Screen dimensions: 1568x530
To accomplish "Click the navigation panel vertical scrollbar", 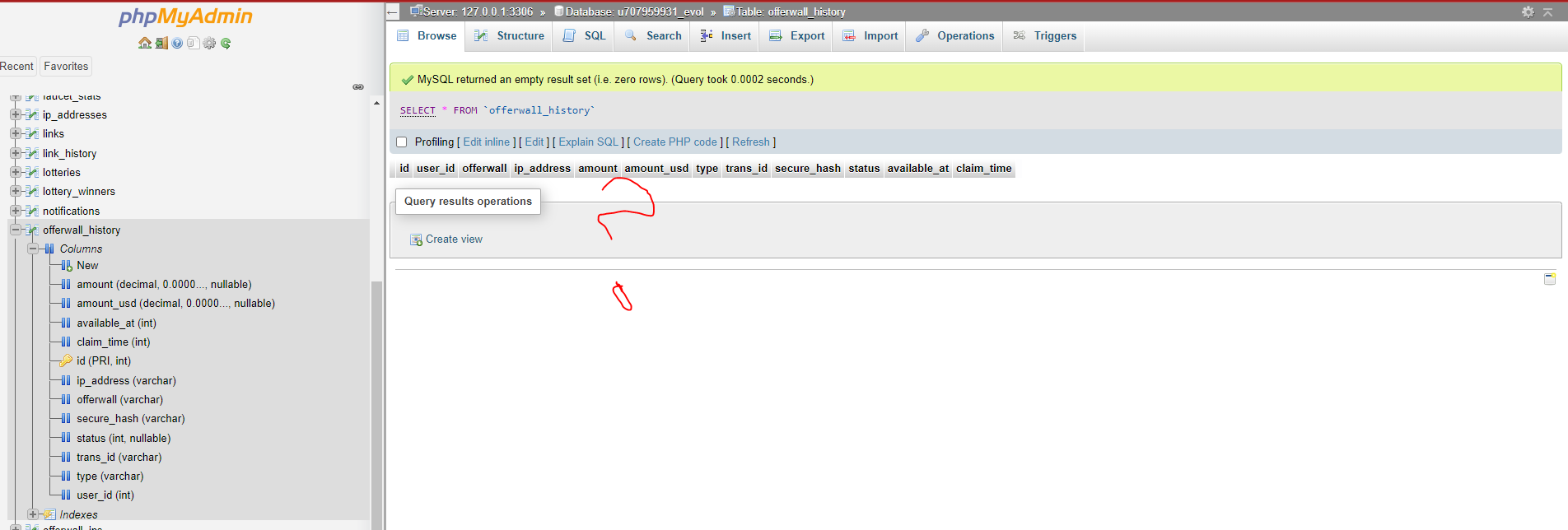I will click(376, 313).
